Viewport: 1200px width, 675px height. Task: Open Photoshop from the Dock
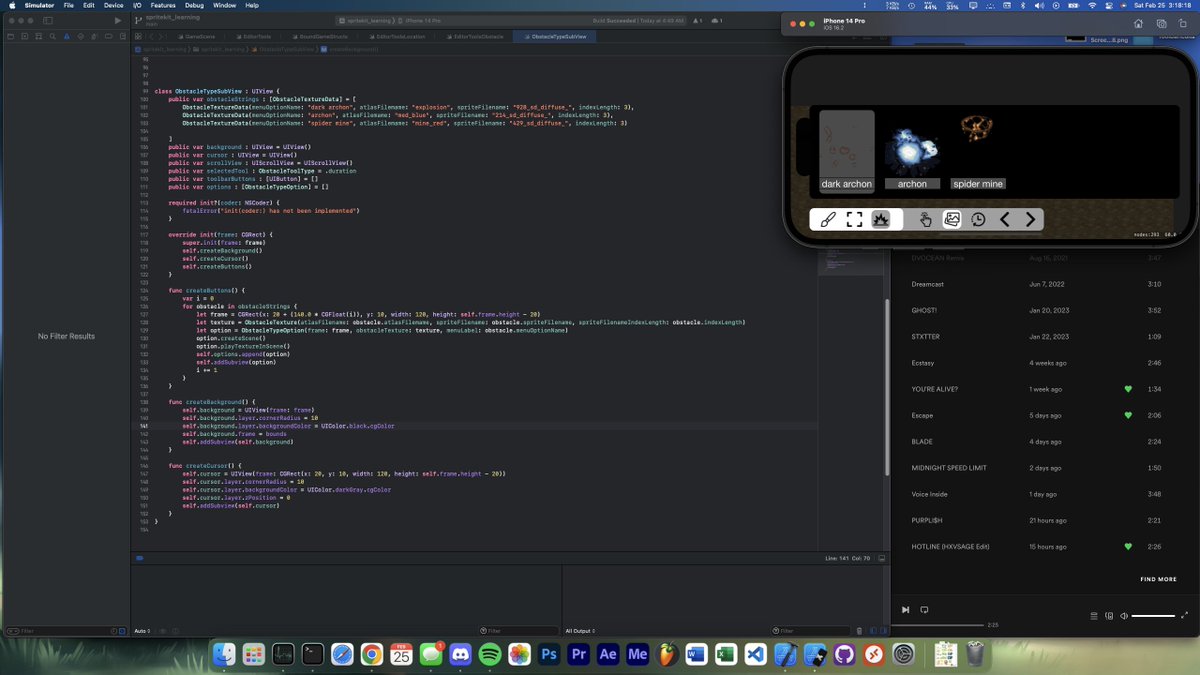(x=549, y=654)
